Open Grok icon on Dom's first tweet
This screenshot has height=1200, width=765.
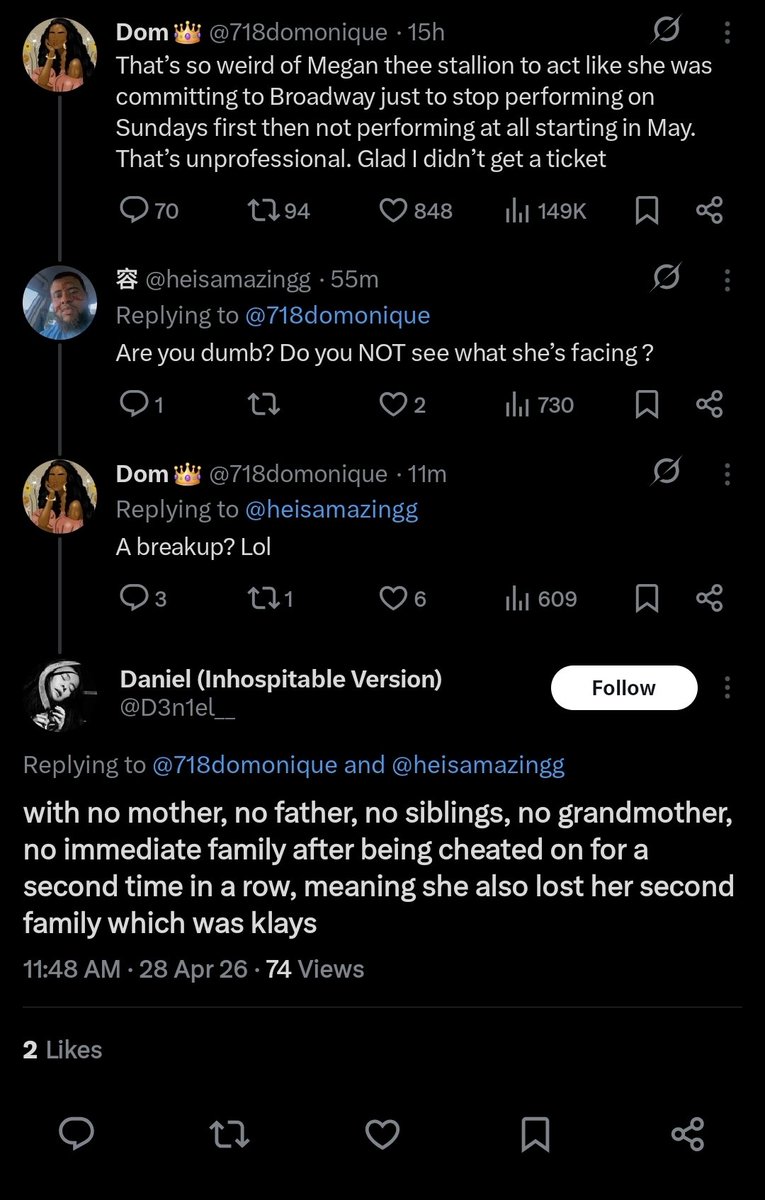click(665, 33)
